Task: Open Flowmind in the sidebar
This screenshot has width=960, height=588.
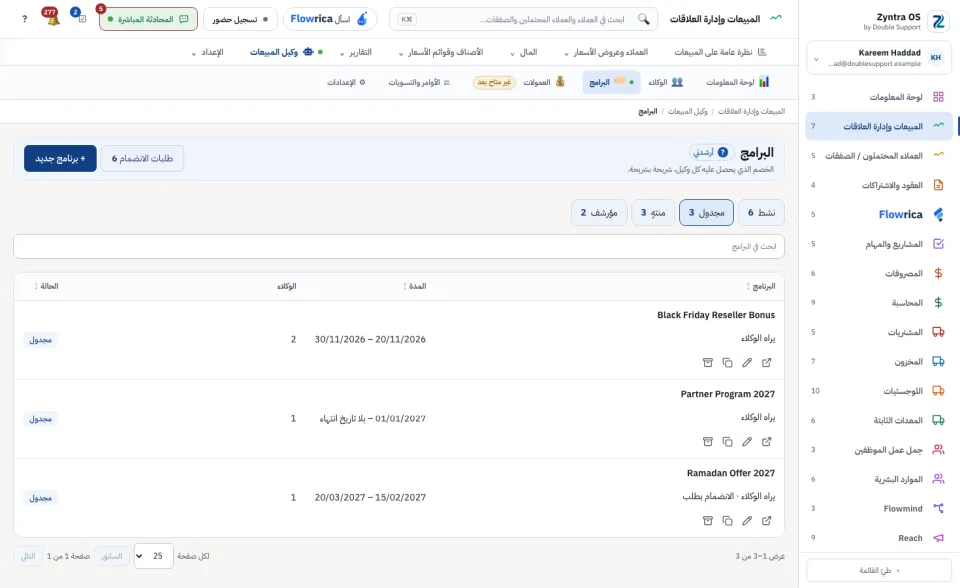Action: (x=879, y=508)
